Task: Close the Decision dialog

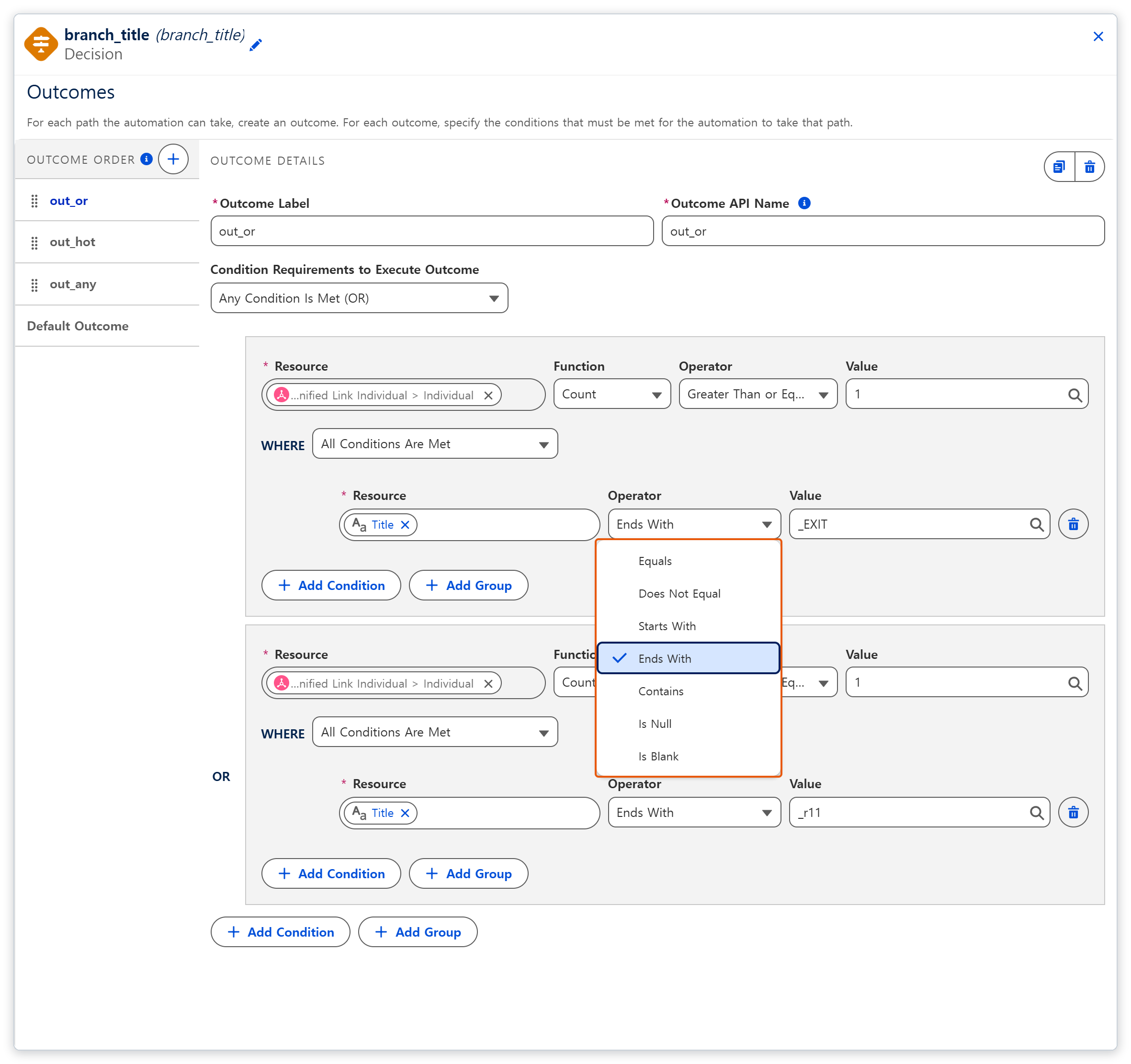Action: coord(1098,36)
